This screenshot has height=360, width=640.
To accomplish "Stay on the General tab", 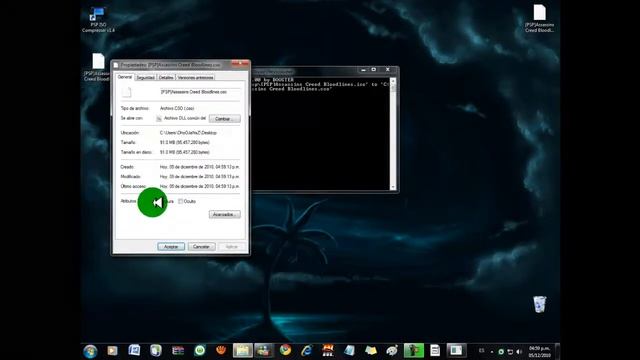I will point(125,77).
